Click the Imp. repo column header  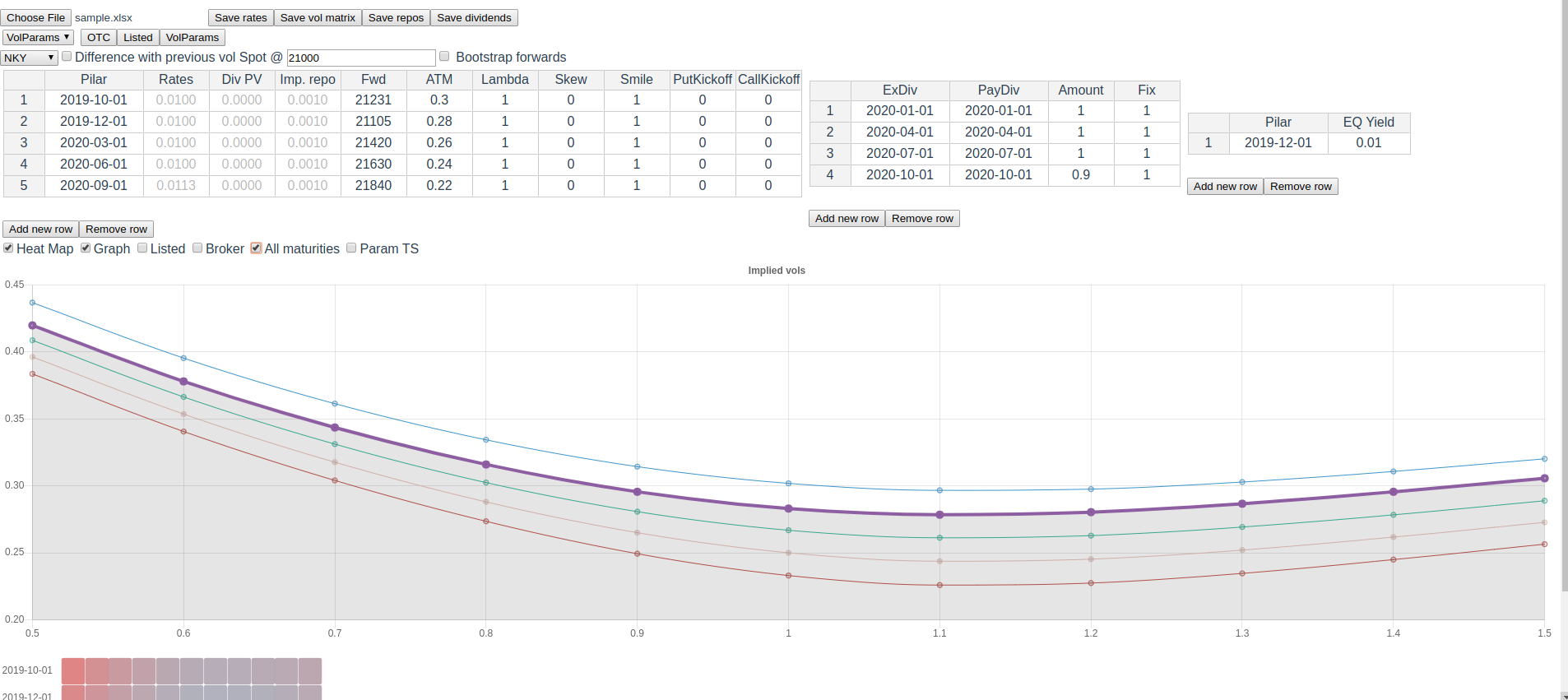(x=308, y=80)
